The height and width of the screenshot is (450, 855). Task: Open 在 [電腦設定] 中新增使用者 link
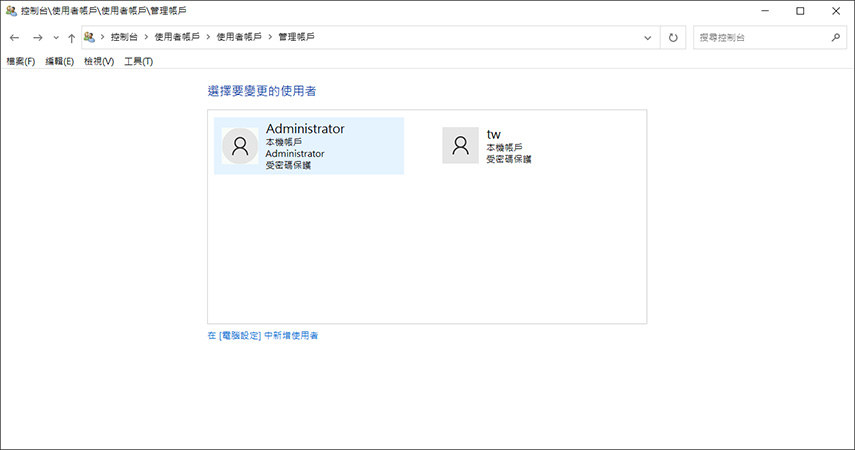[x=263, y=335]
